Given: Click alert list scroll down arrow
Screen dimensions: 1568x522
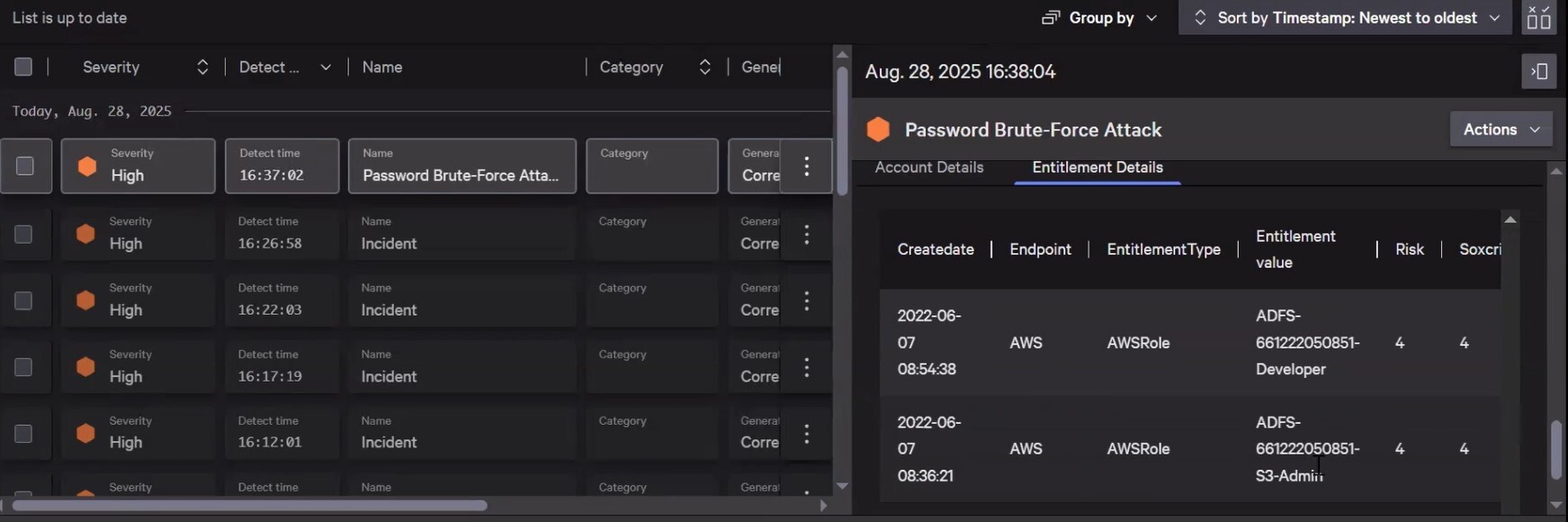Looking at the screenshot, I should 842,486.
